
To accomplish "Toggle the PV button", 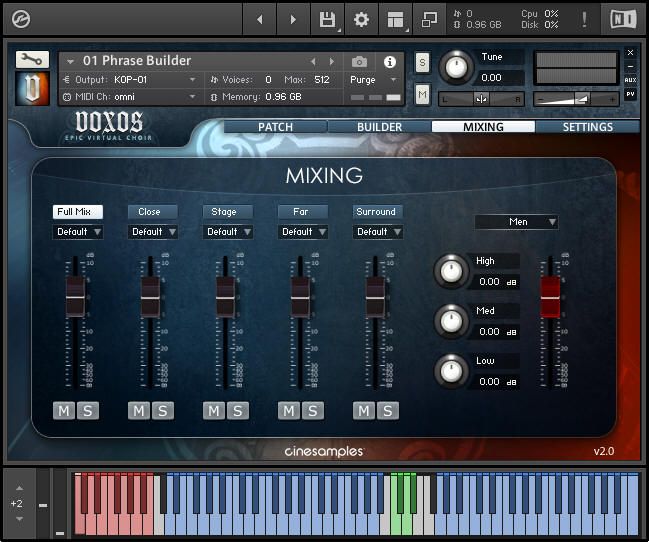I will [630, 94].
